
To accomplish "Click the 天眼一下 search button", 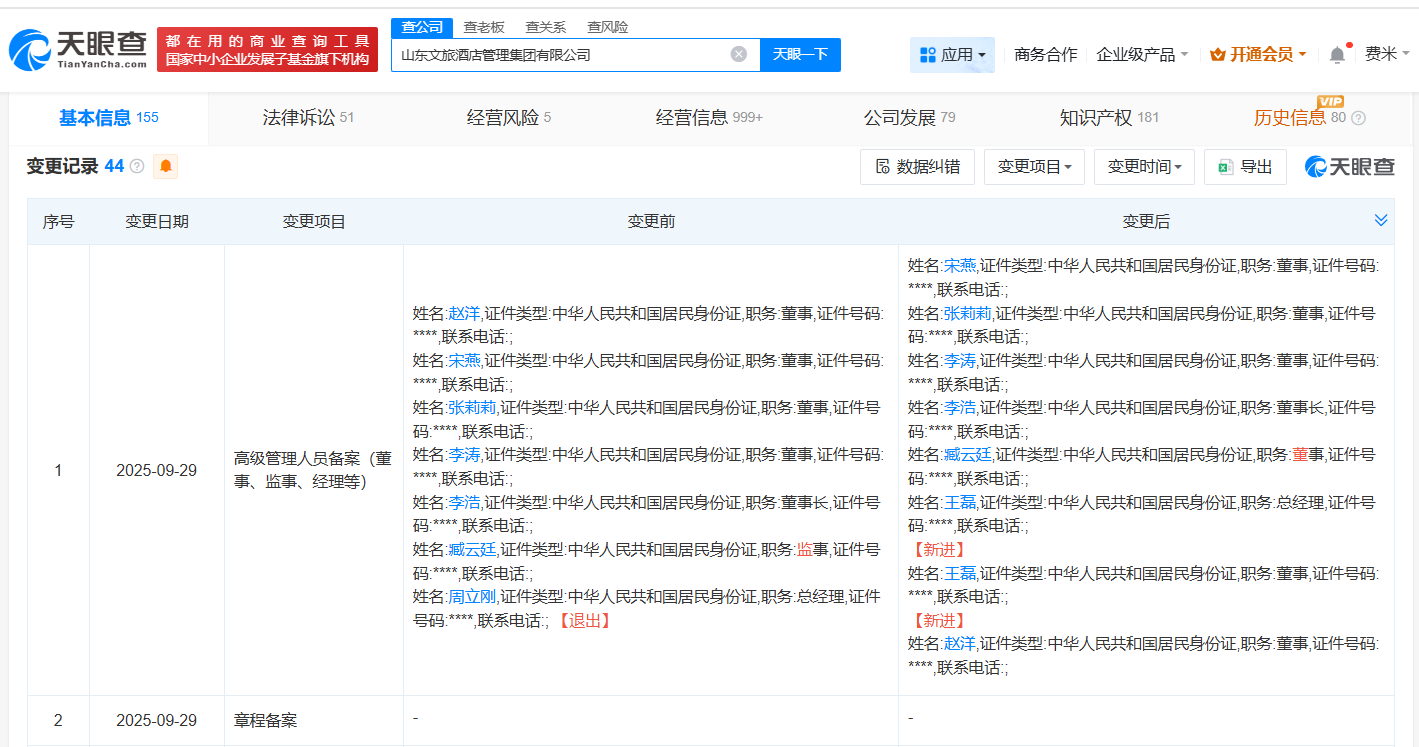I will coord(800,55).
